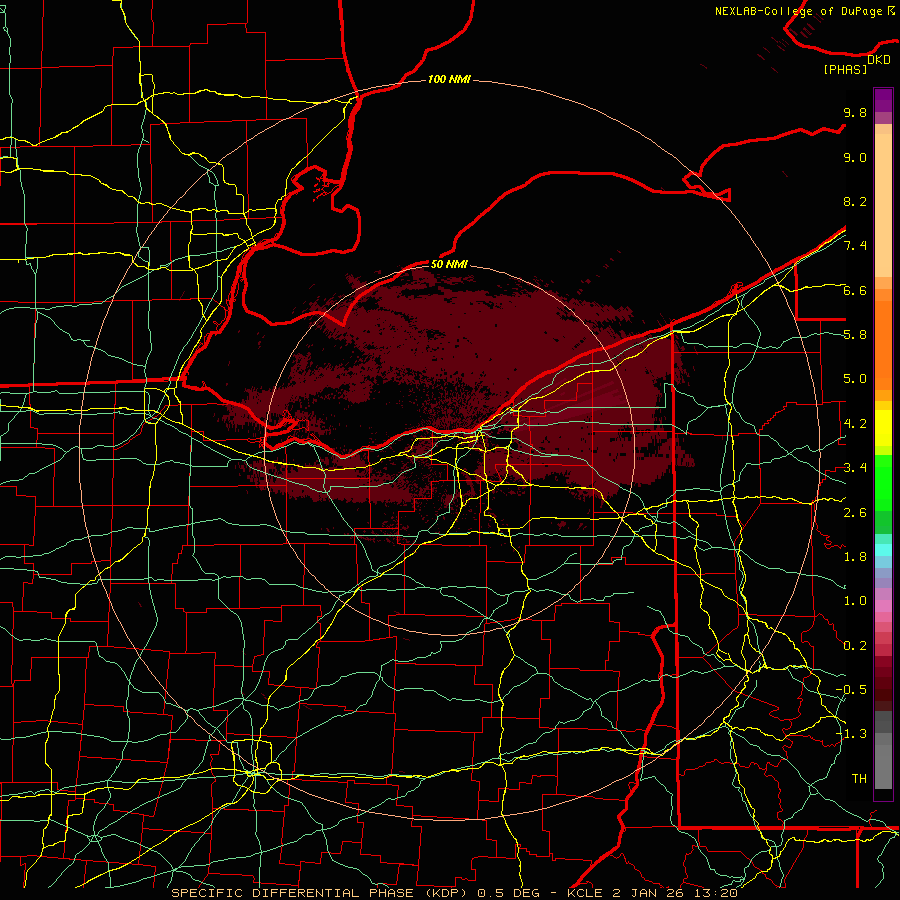Pick the cyan segment of color bar

883,550
